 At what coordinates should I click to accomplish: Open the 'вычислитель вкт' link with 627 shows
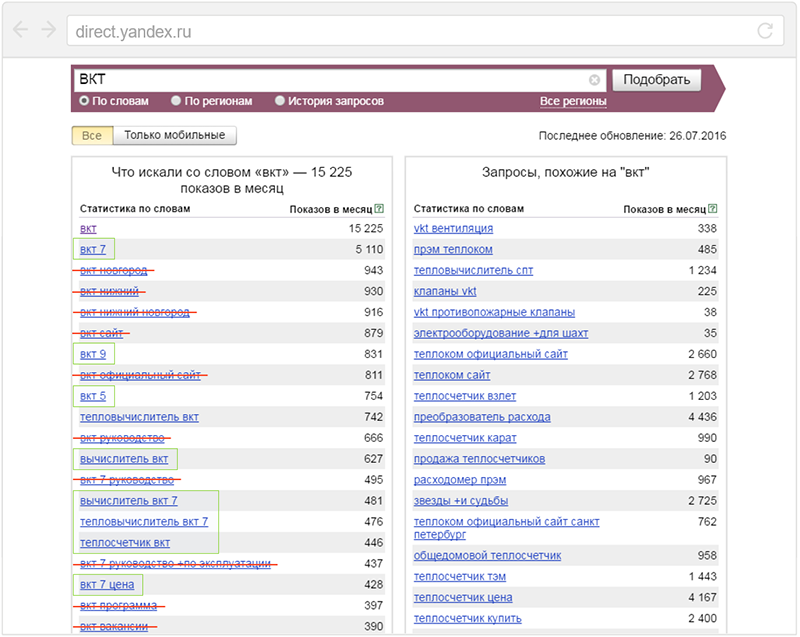point(124,458)
